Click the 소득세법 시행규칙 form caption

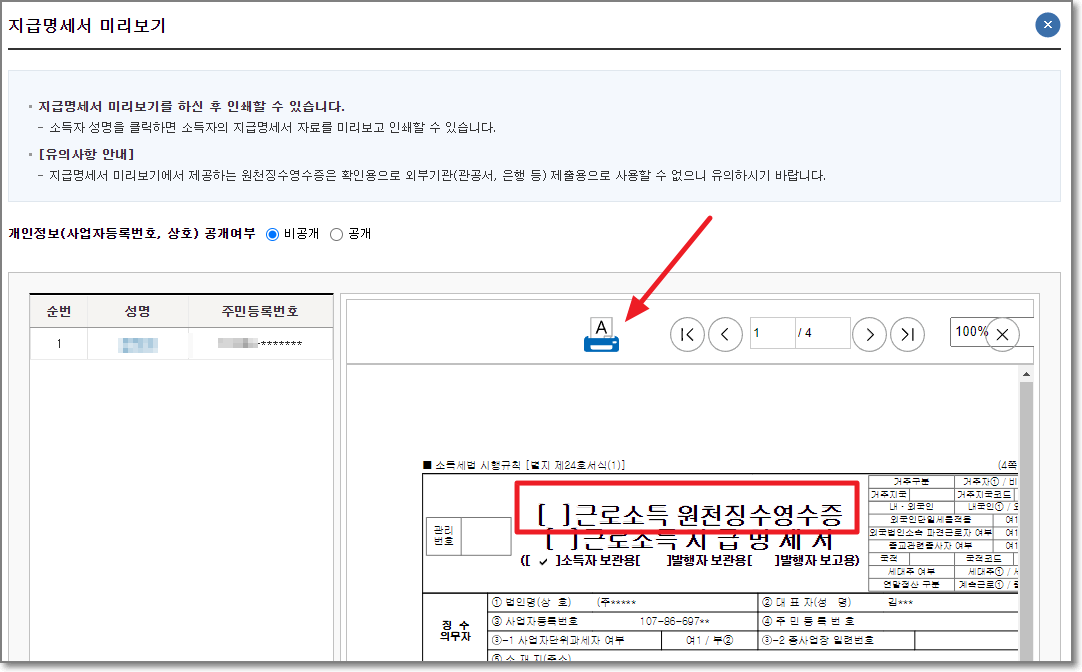tap(524, 465)
